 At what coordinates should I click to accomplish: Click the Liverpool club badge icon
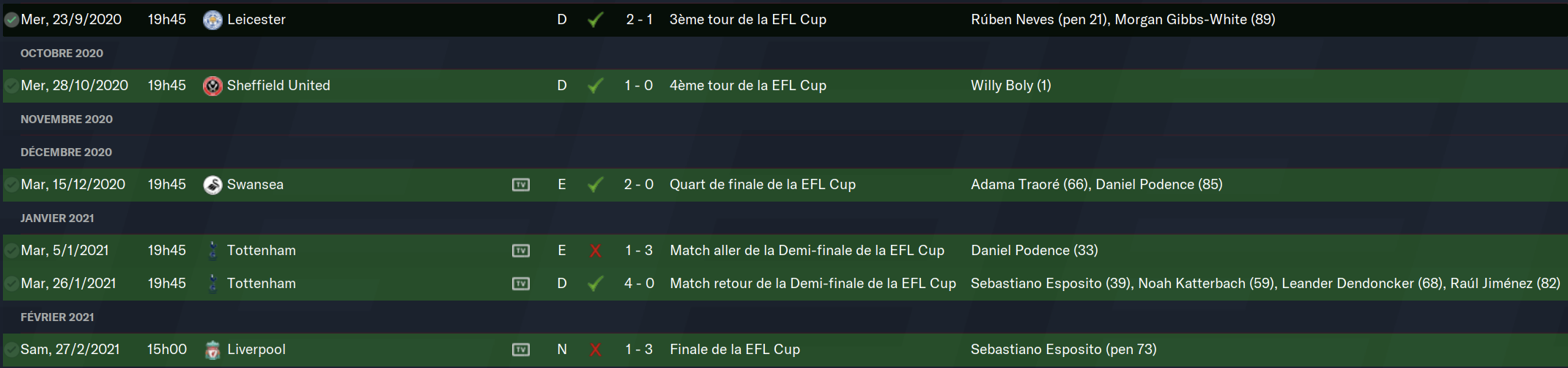(x=212, y=350)
